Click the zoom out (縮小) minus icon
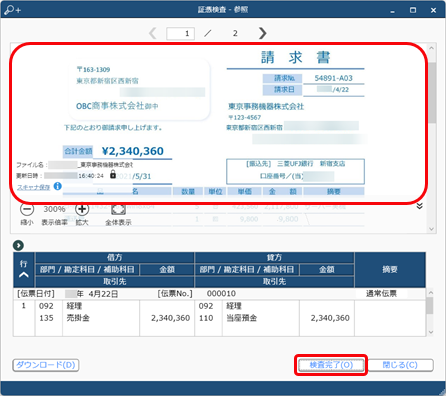Viewport: 446px width, 396px height. coord(27,209)
